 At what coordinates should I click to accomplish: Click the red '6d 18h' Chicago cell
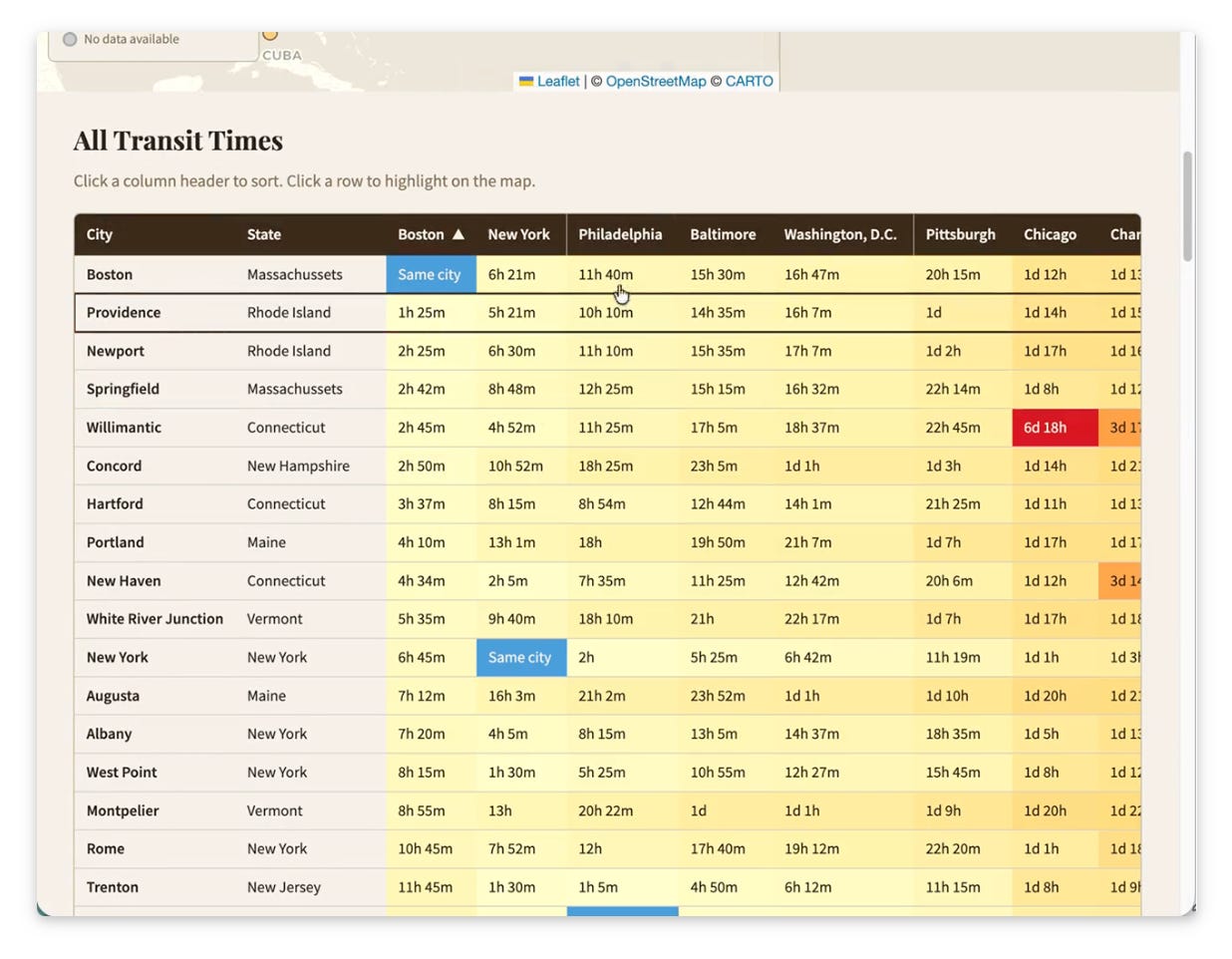[1056, 427]
